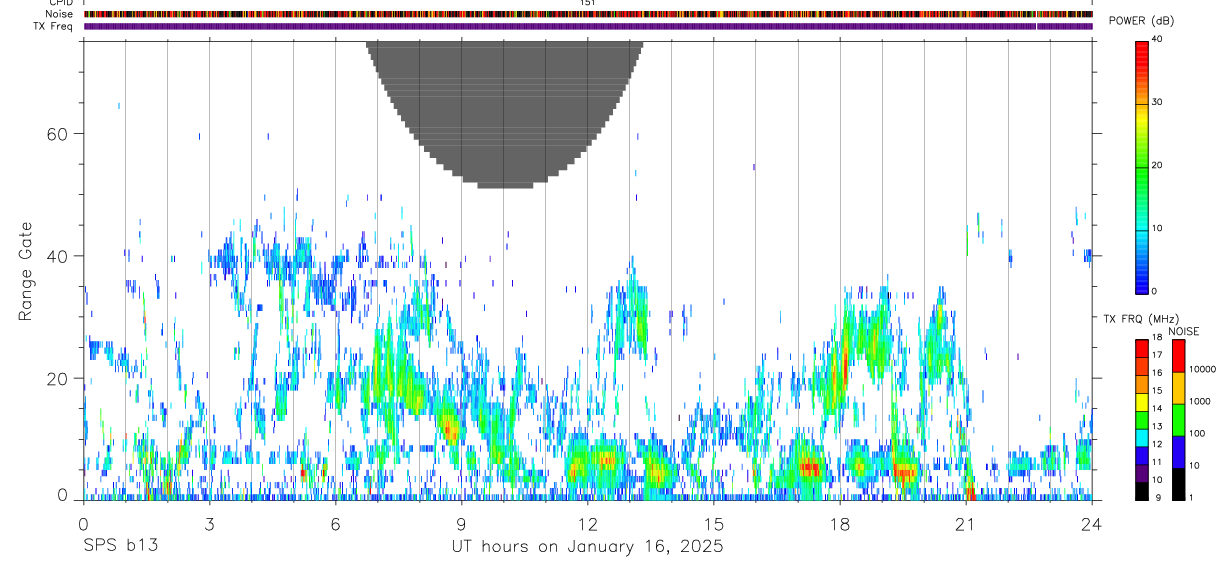The height and width of the screenshot is (567, 1228).
Task: Click the power color bar legend
Action: click(x=1141, y=166)
